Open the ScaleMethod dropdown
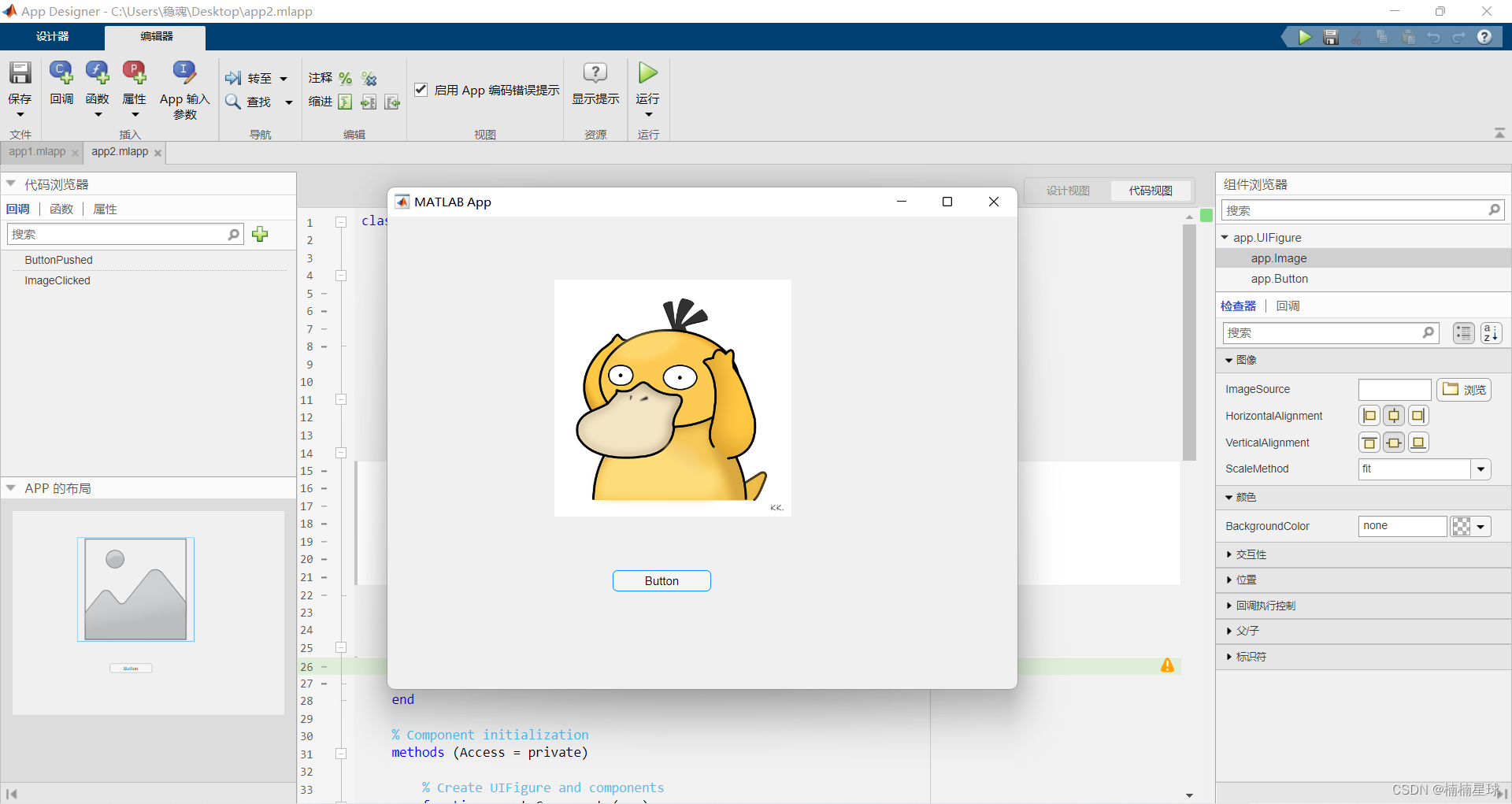Viewport: 1512px width, 804px height. point(1481,469)
